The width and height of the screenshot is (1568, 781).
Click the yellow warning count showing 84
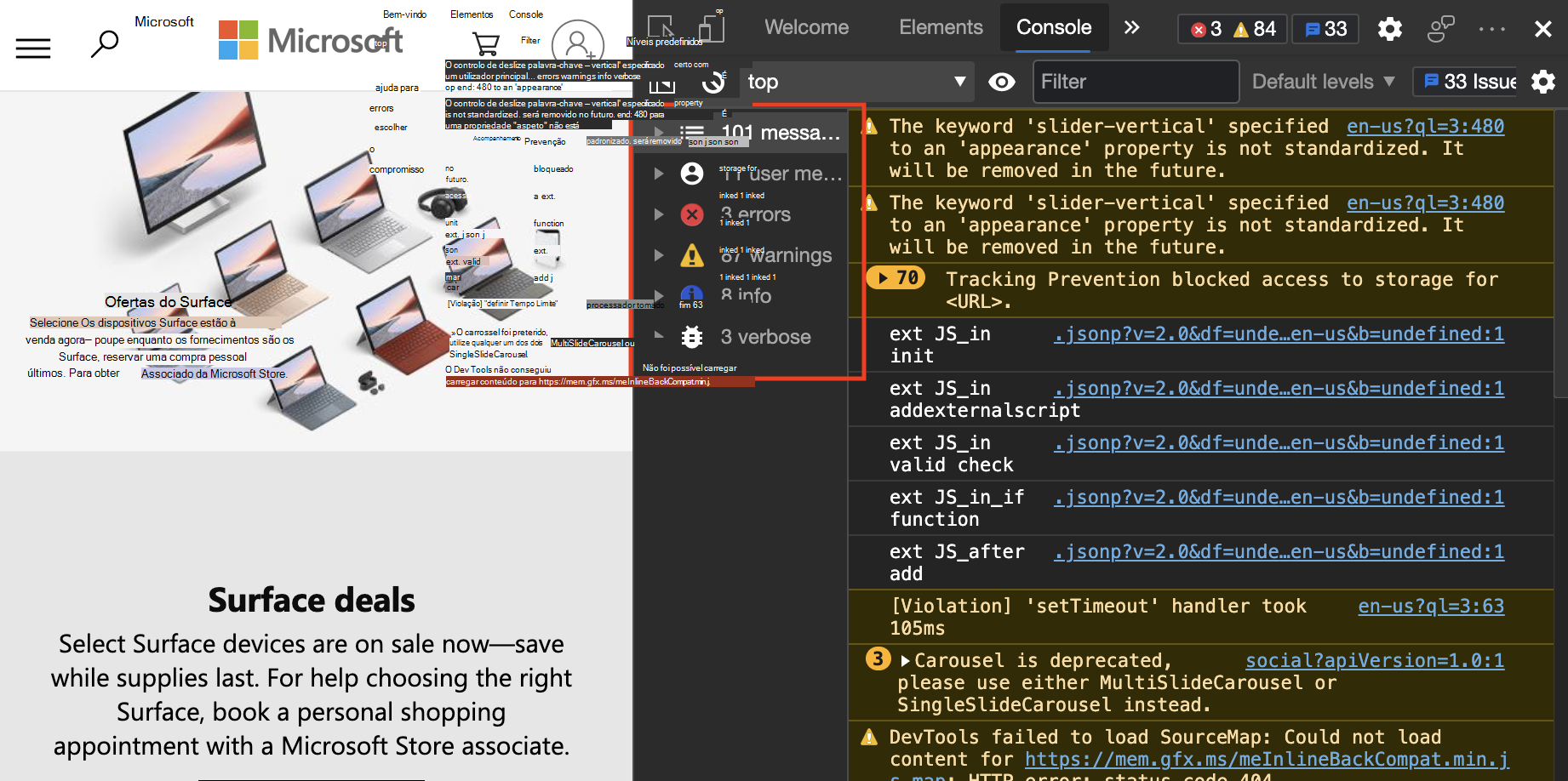tap(1255, 29)
